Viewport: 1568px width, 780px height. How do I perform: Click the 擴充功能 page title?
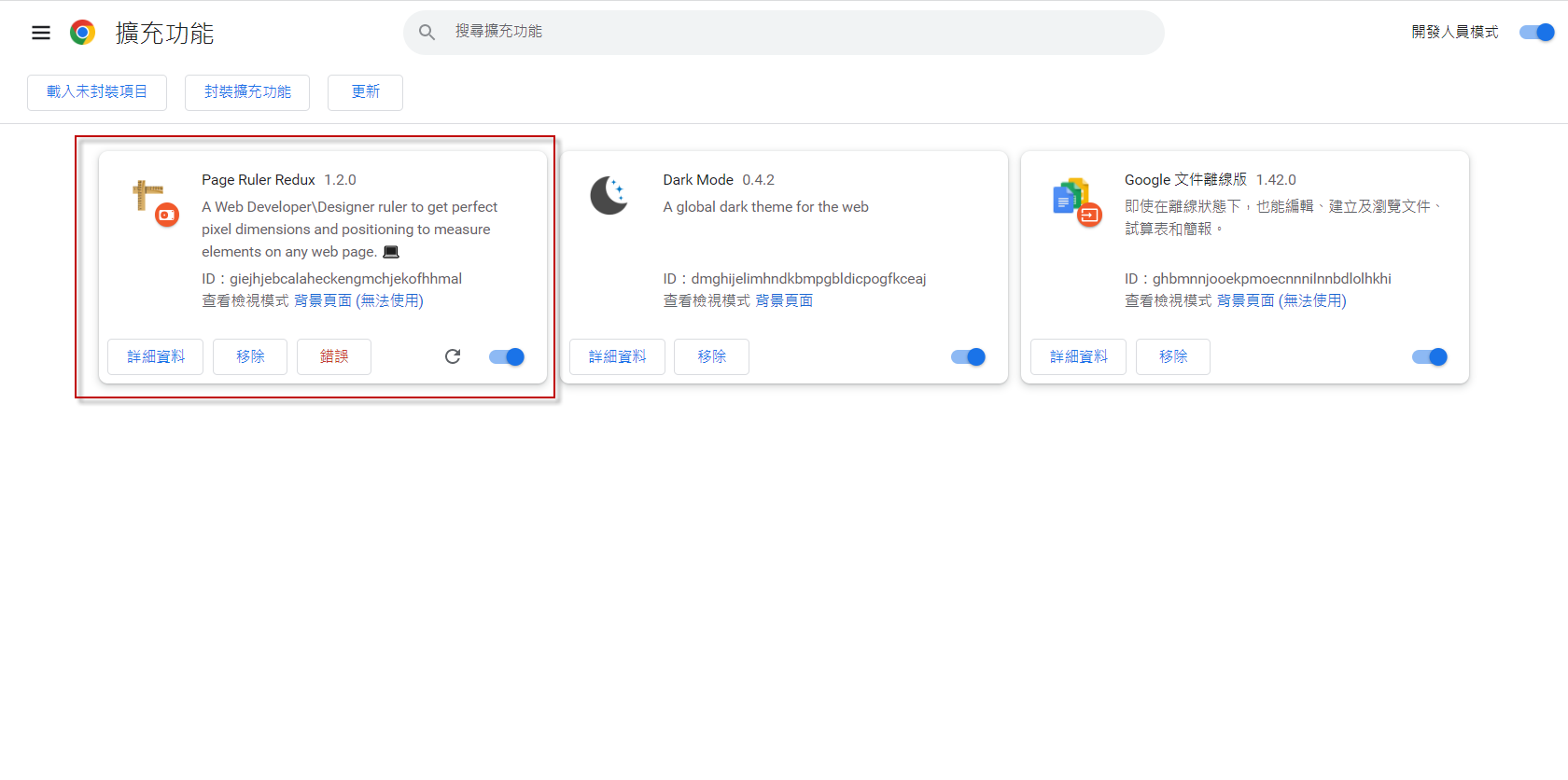(x=165, y=34)
